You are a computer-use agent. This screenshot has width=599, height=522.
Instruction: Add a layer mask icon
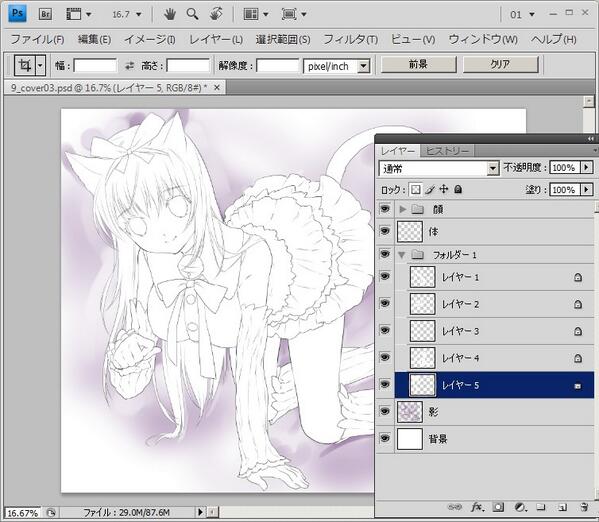click(498, 507)
